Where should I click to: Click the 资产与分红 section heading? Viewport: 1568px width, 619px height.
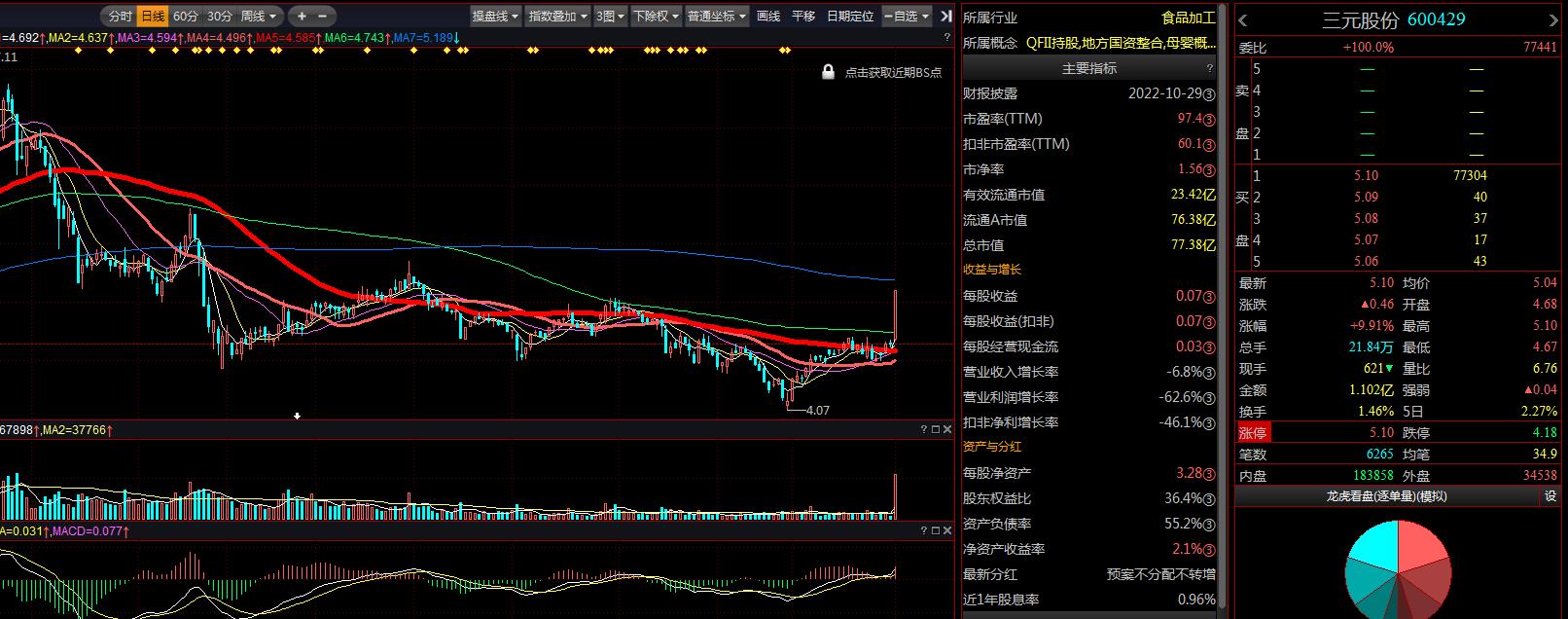992,447
